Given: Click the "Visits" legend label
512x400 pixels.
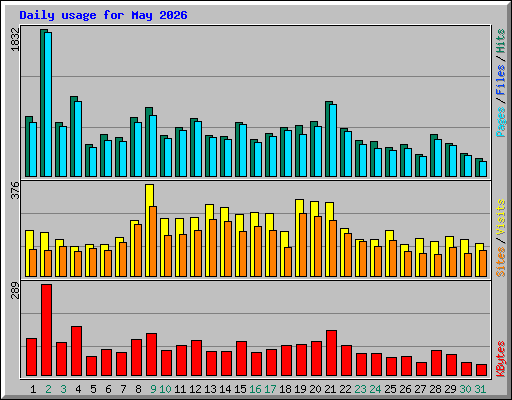Looking at the screenshot, I should pos(501,218).
